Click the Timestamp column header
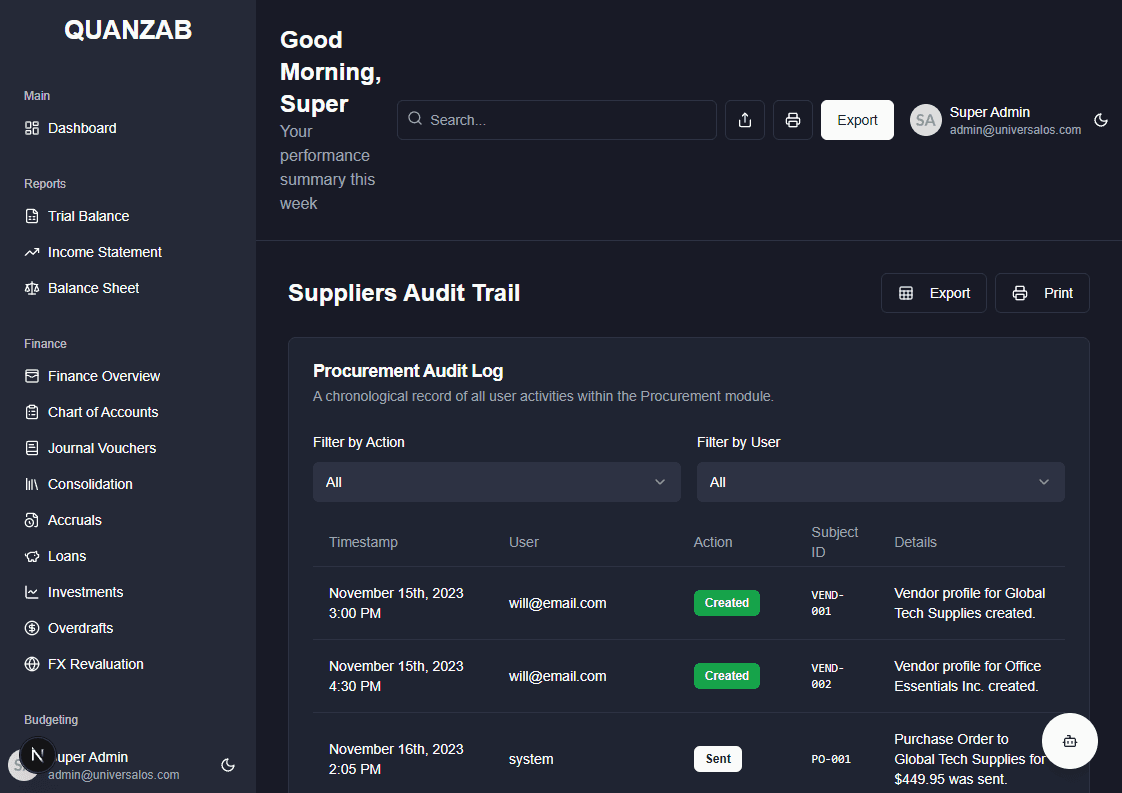The image size is (1122, 793). point(364,543)
